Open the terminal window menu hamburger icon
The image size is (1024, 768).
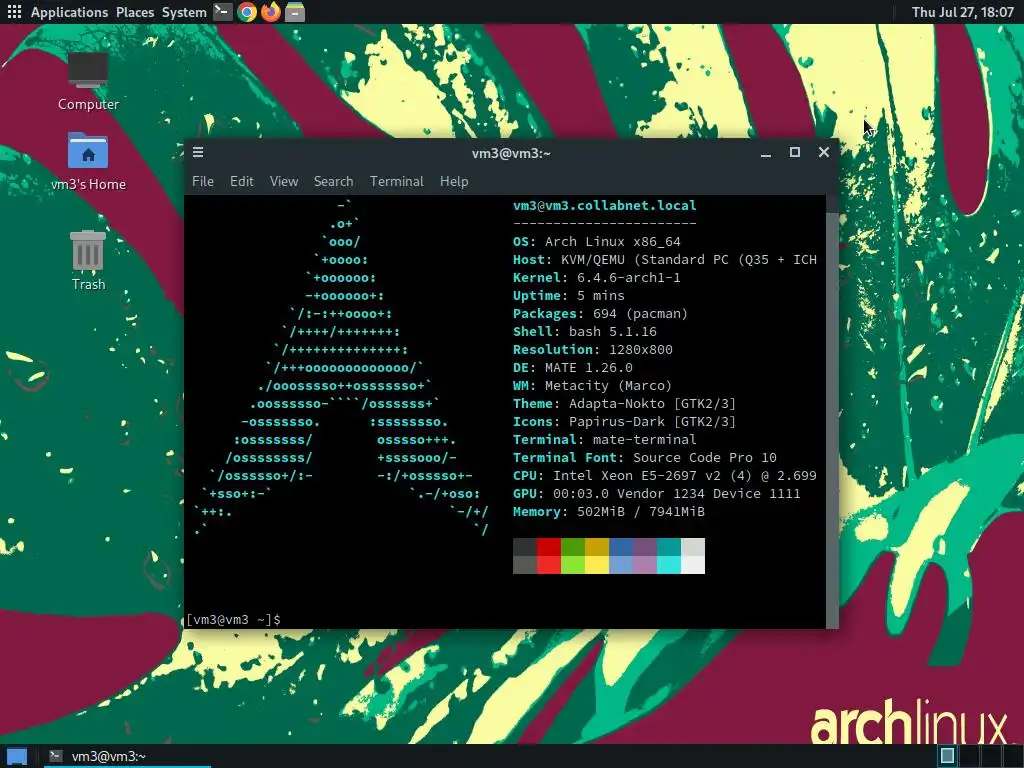click(x=198, y=152)
